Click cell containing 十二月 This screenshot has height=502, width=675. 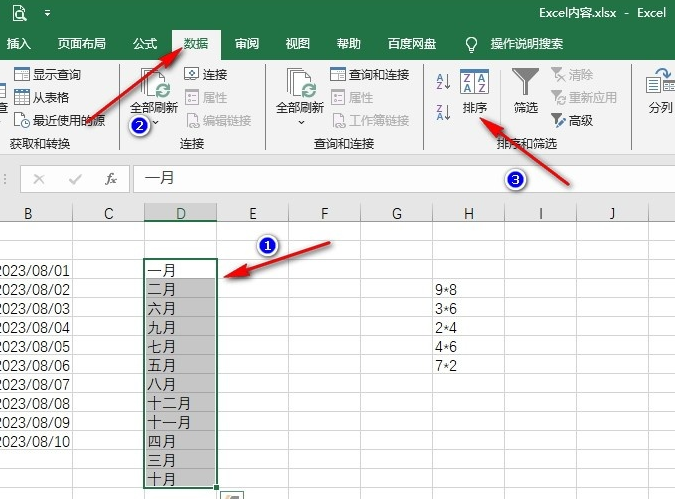pos(180,403)
